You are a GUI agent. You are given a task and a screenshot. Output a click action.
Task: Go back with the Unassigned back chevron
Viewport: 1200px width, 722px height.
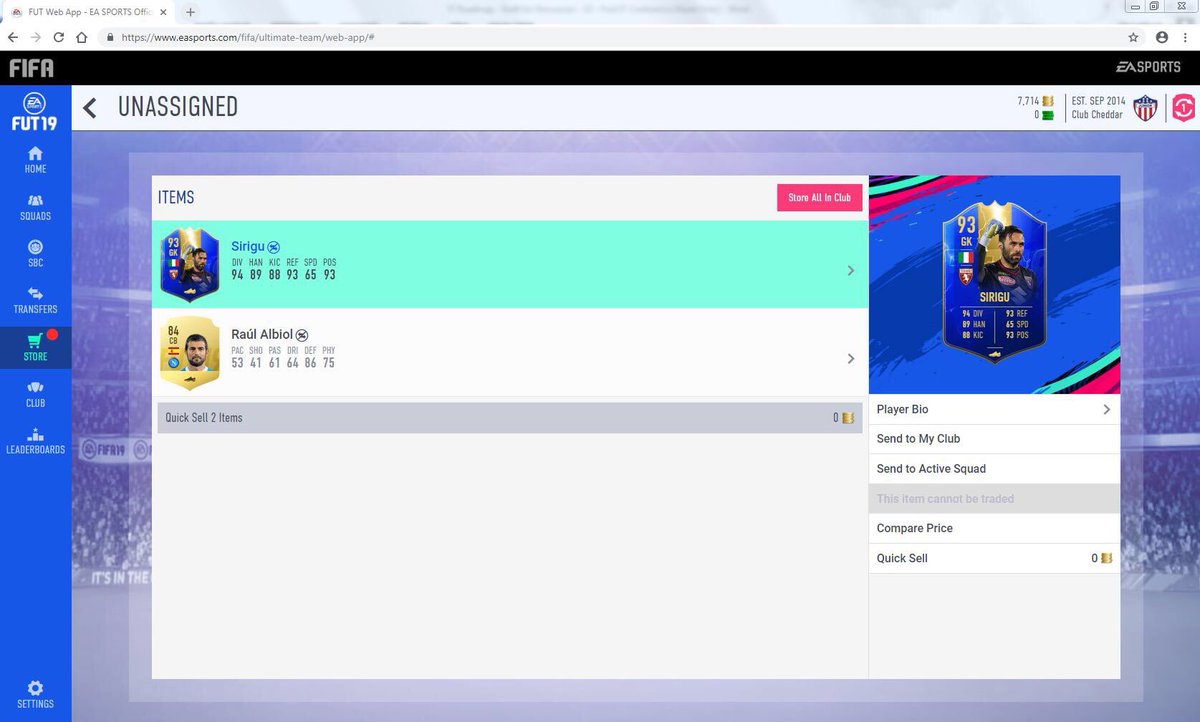(x=90, y=108)
